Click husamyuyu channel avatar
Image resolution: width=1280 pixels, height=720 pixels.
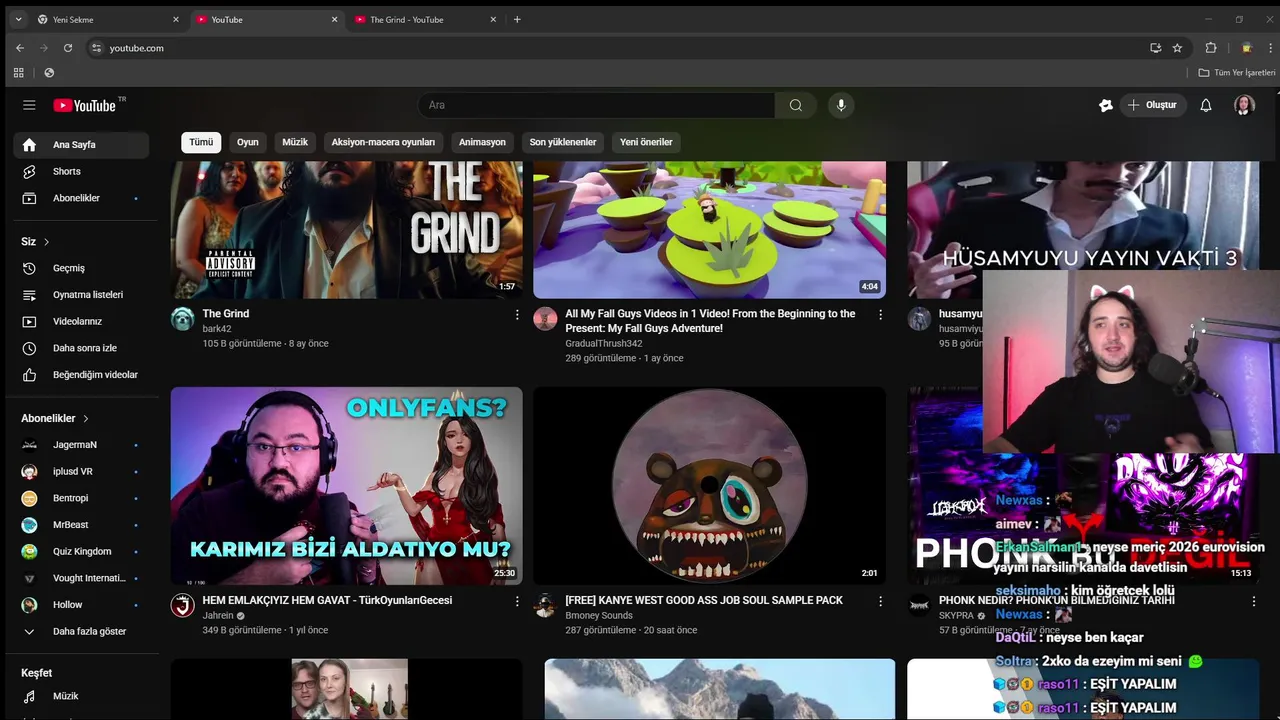pos(919,319)
